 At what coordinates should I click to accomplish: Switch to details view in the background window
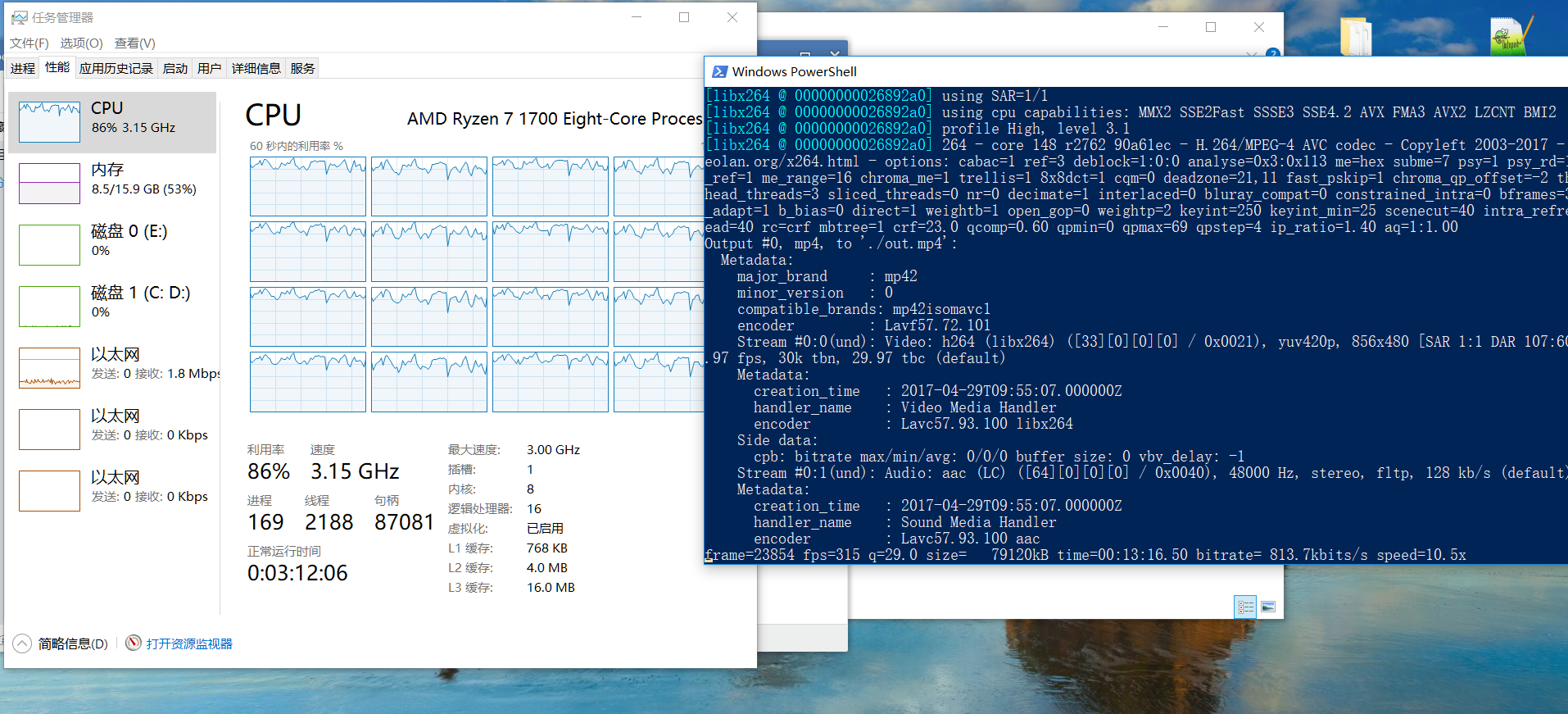1245,607
